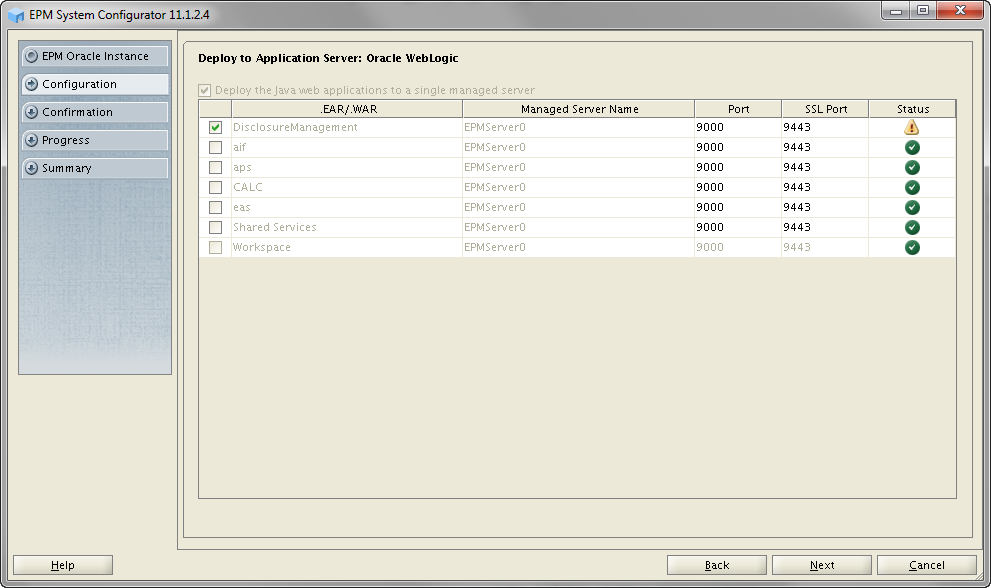
Task: Click the EPM Configurator title bar app icon
Action: (x=16, y=15)
